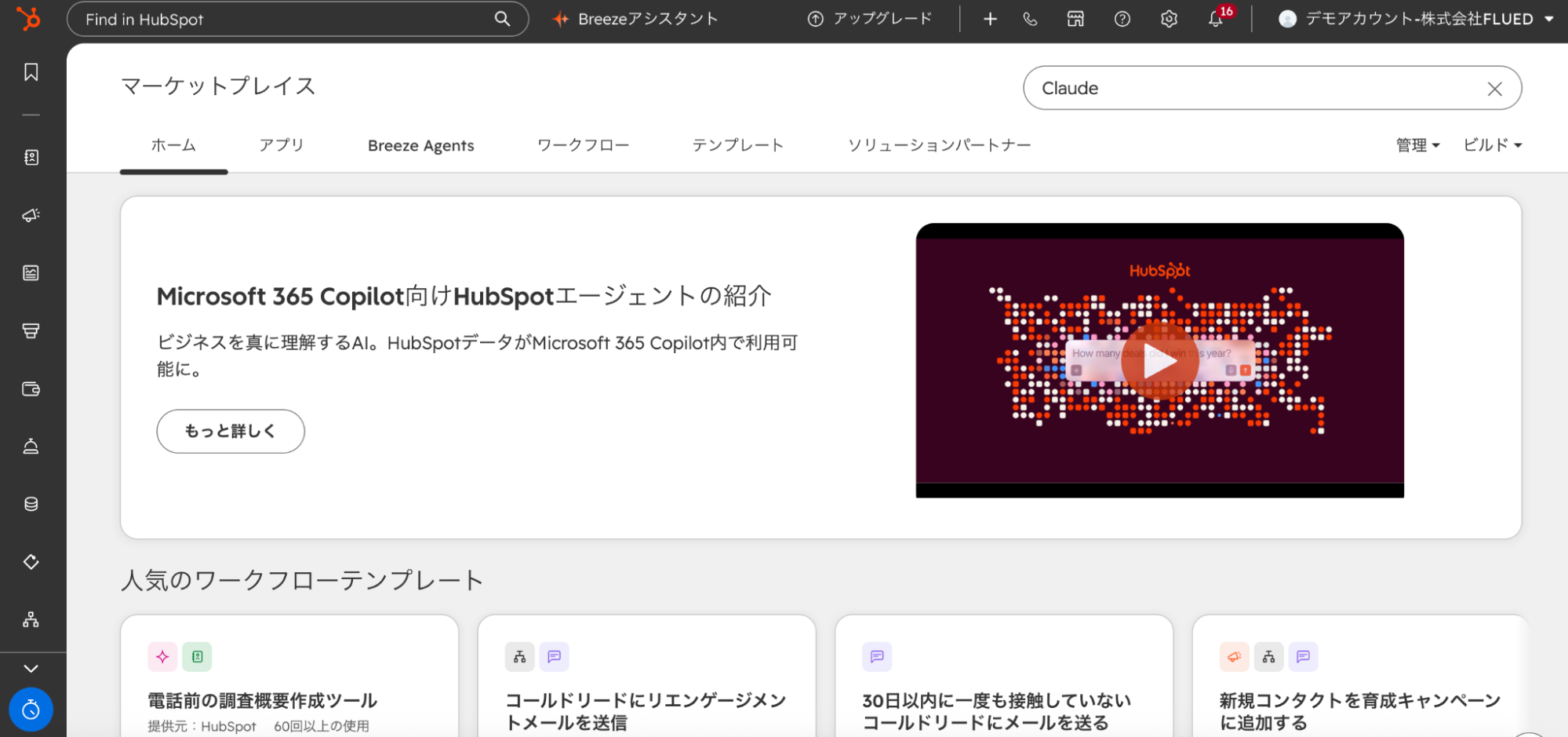1568x737 pixels.
Task: Open the marketplace storefront icon in header
Action: 1075,19
